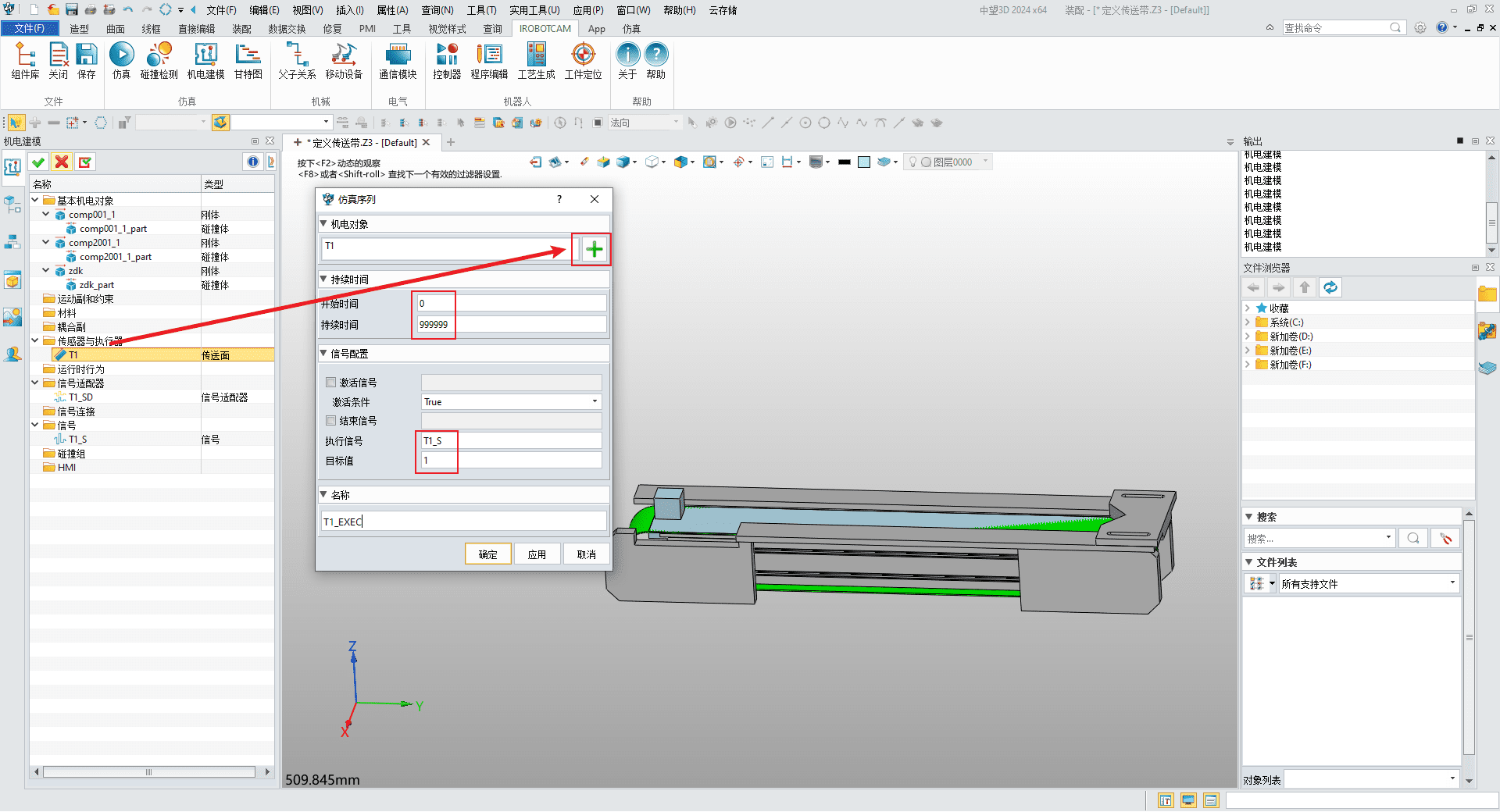Click the search magnifier button in 搜索 panel

(1413, 538)
